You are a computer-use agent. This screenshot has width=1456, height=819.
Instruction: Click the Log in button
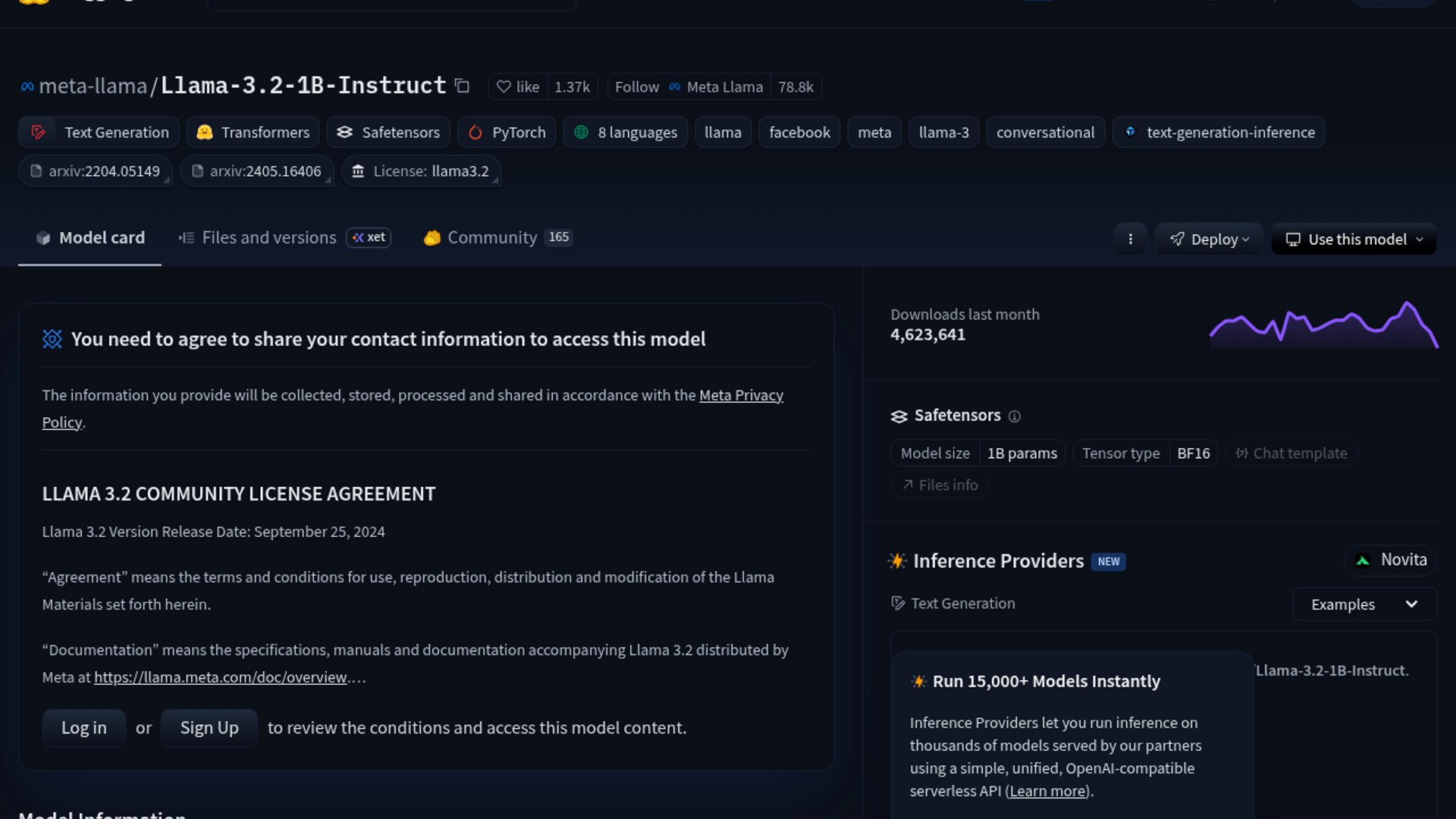pyautogui.click(x=83, y=728)
